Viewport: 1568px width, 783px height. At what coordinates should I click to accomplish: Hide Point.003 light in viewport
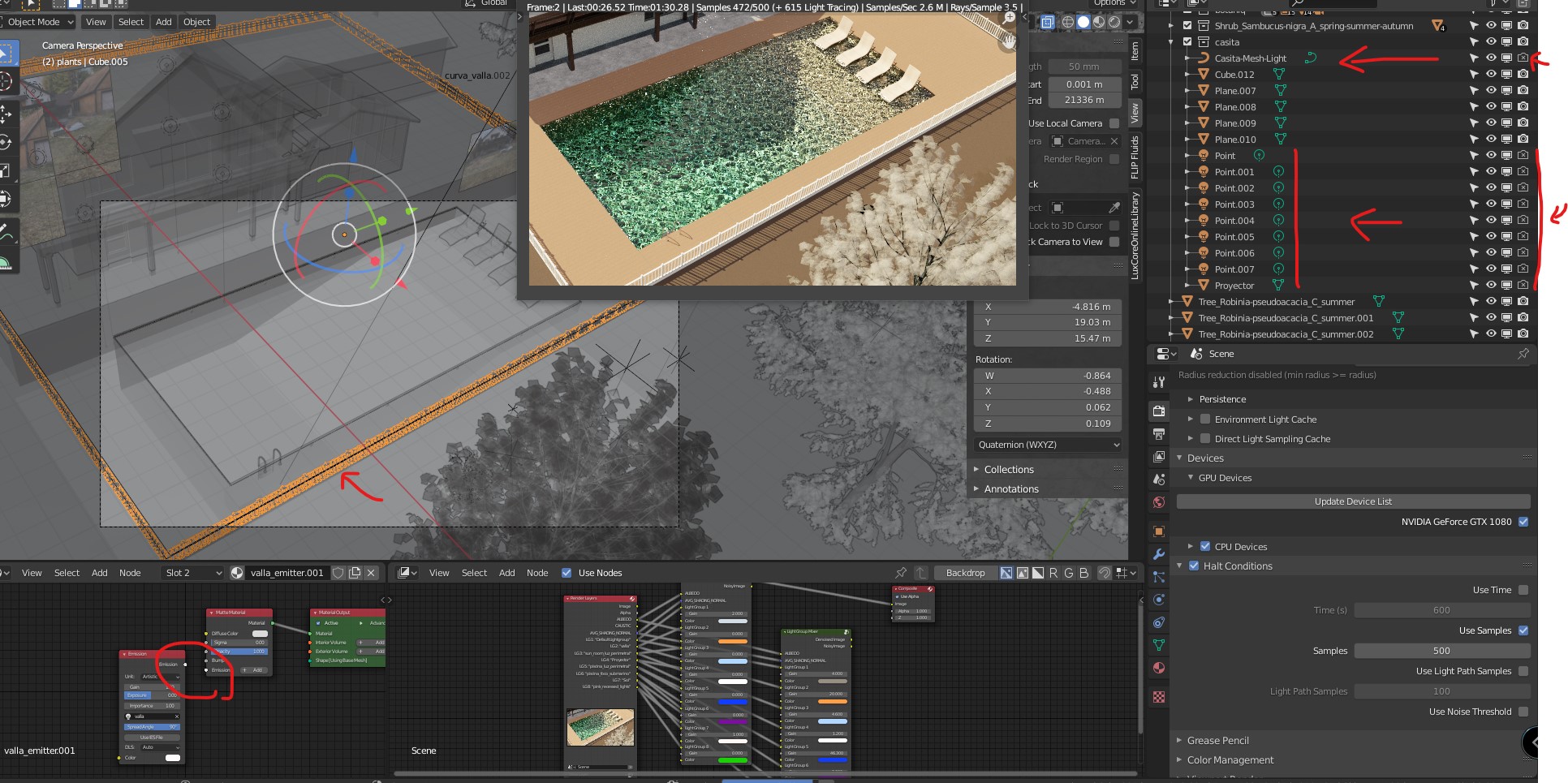point(1491,204)
